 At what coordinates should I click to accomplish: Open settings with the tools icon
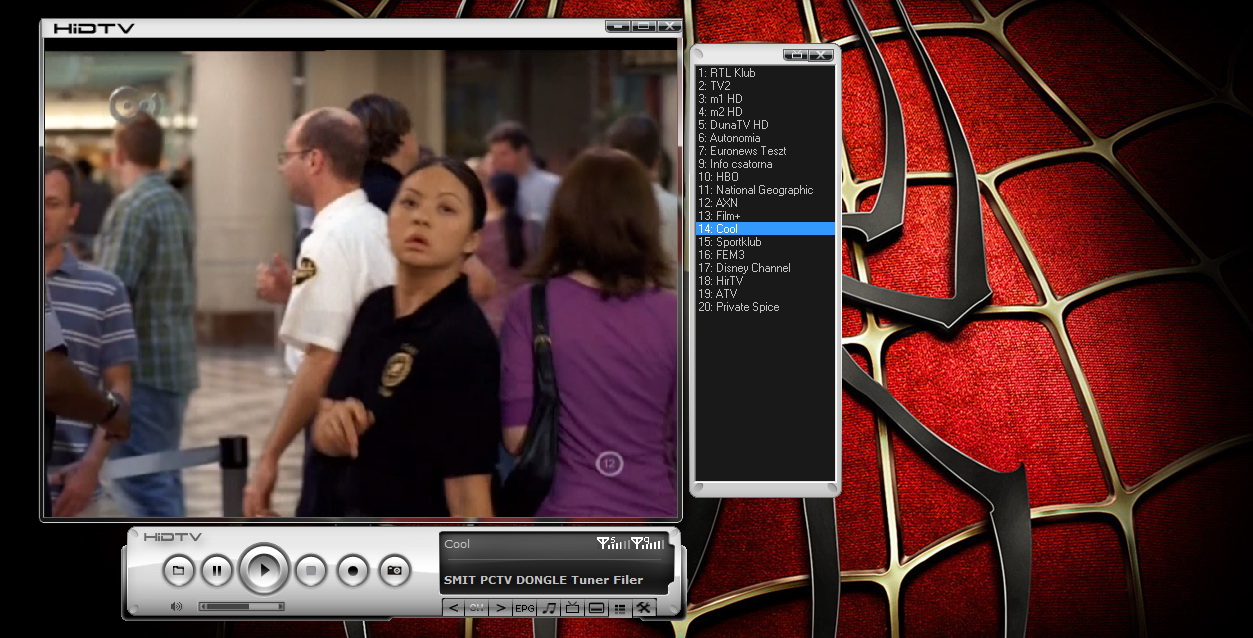pos(644,608)
